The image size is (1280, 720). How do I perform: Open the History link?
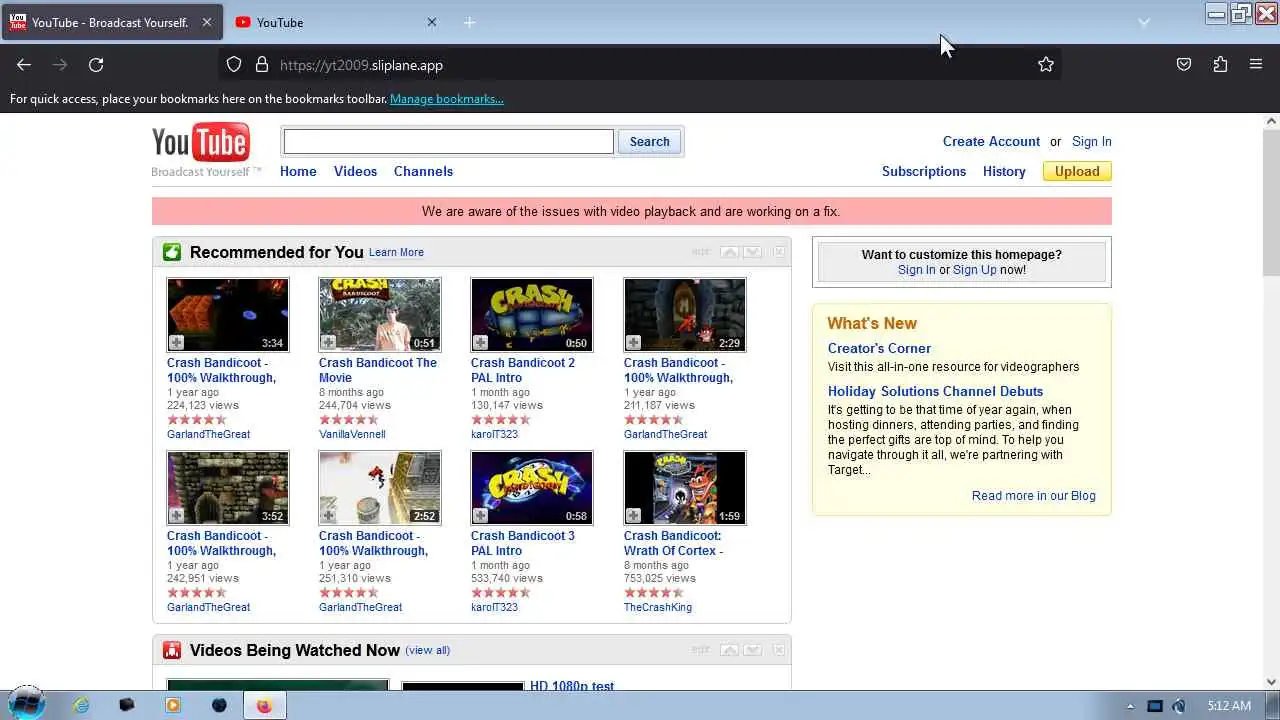click(x=1004, y=171)
